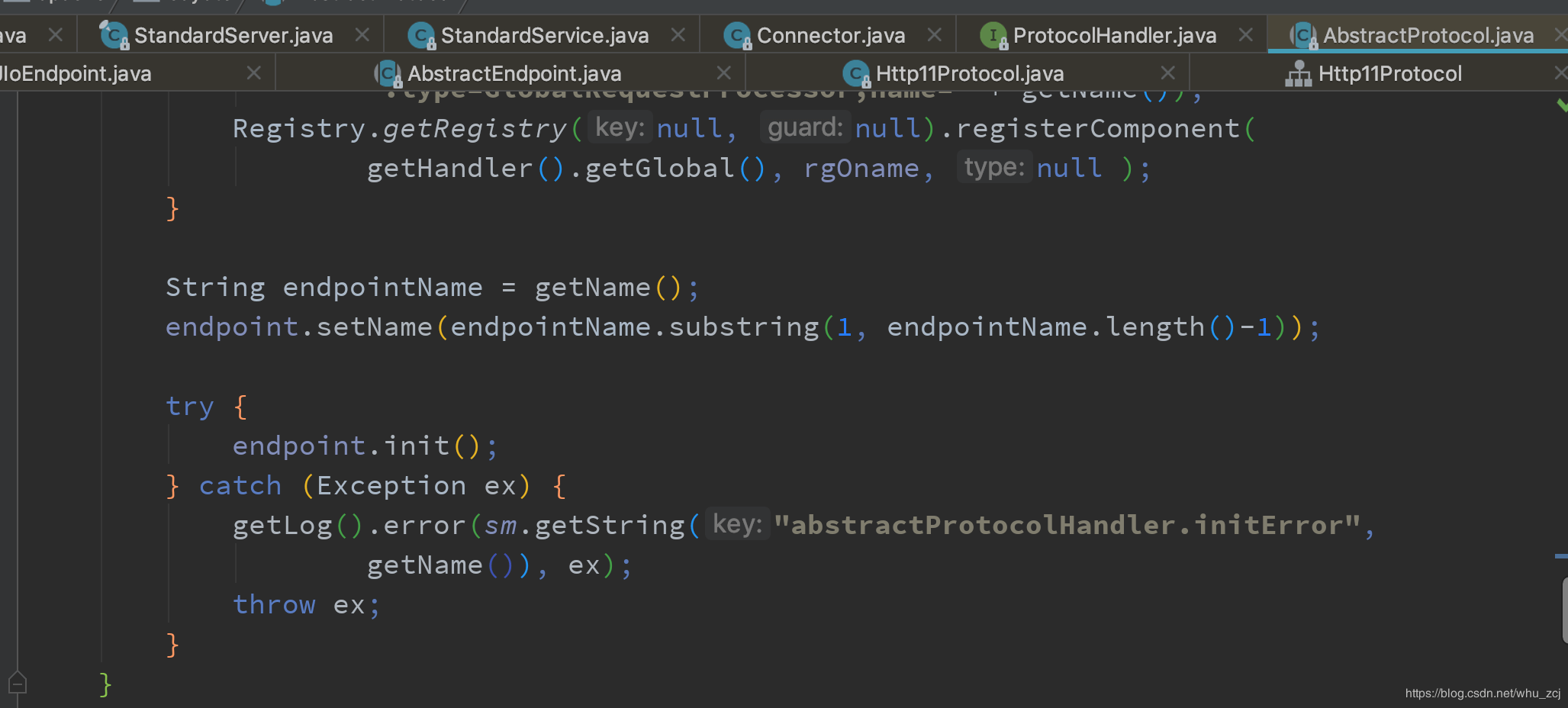The image size is (1568, 708).
Task: Click the getGlobal() call
Action: (x=675, y=168)
